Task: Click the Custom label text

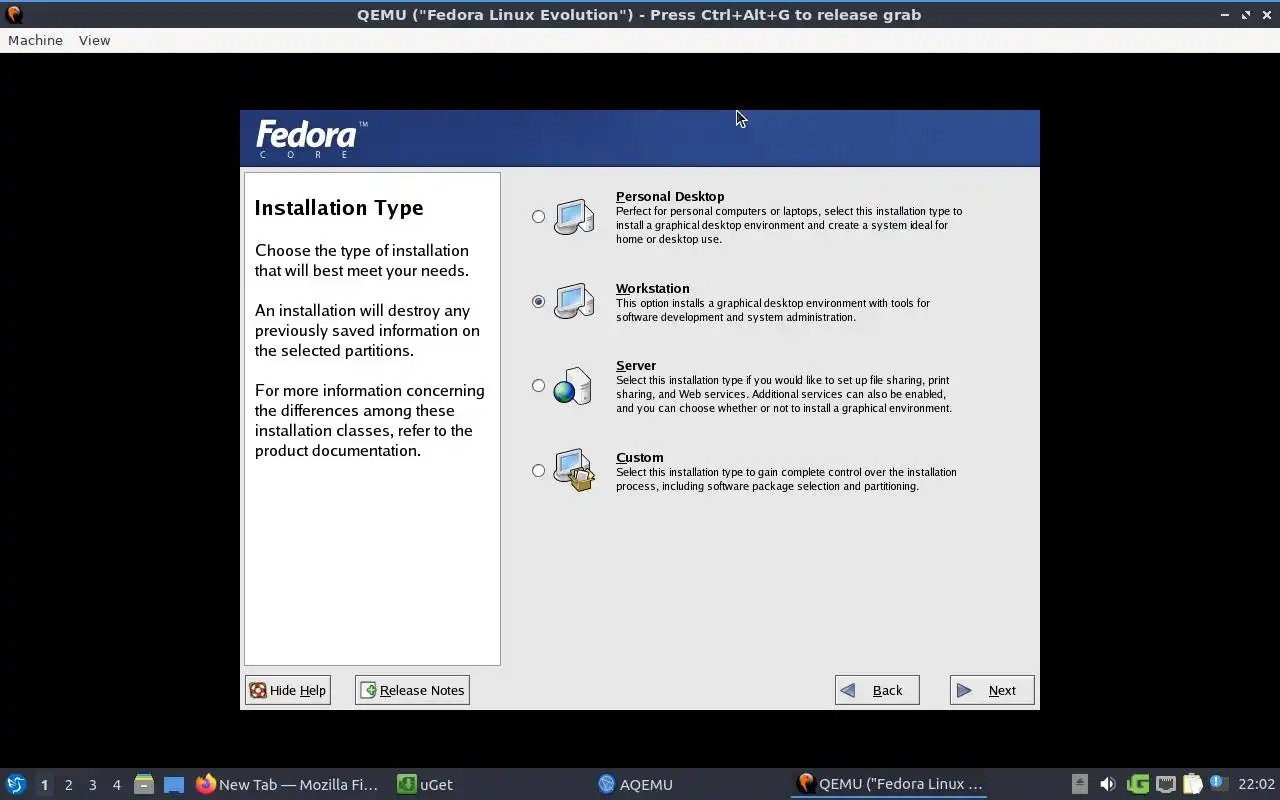Action: pos(639,457)
